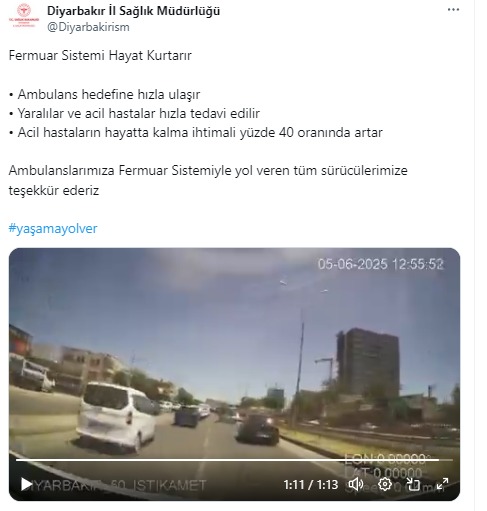The height and width of the screenshot is (511, 487).
Task: Click the end of the progress bar
Action: [x=450, y=460]
